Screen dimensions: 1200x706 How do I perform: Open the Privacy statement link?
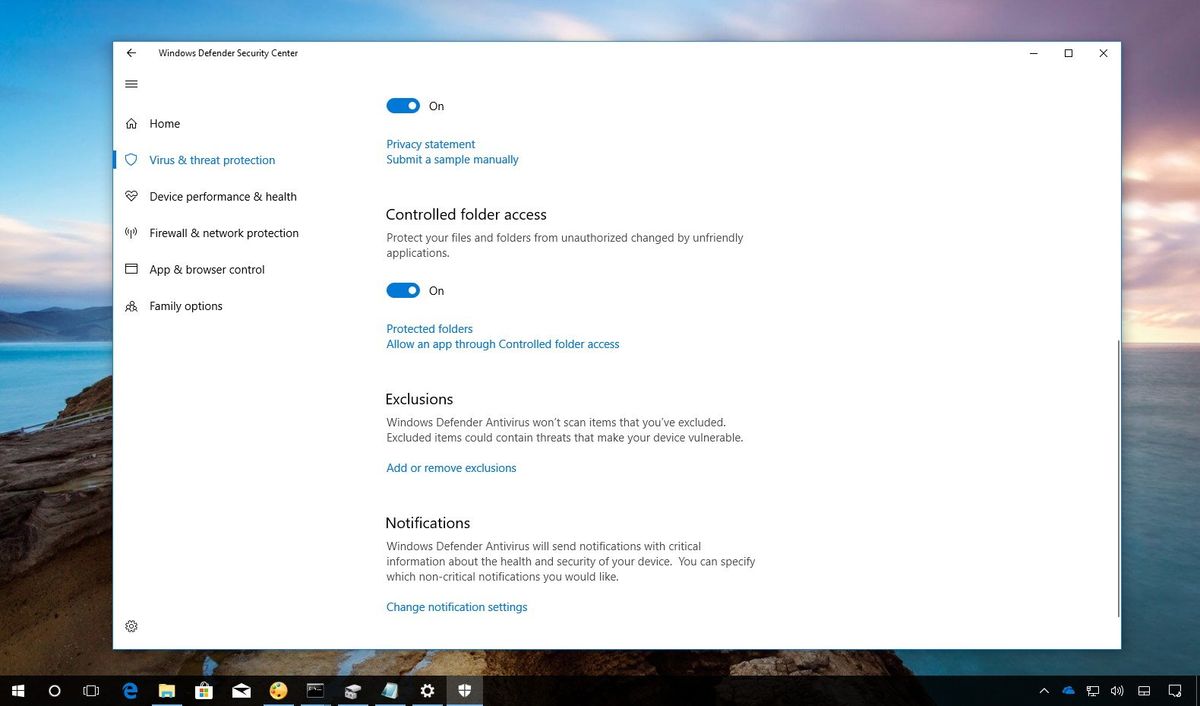click(430, 143)
